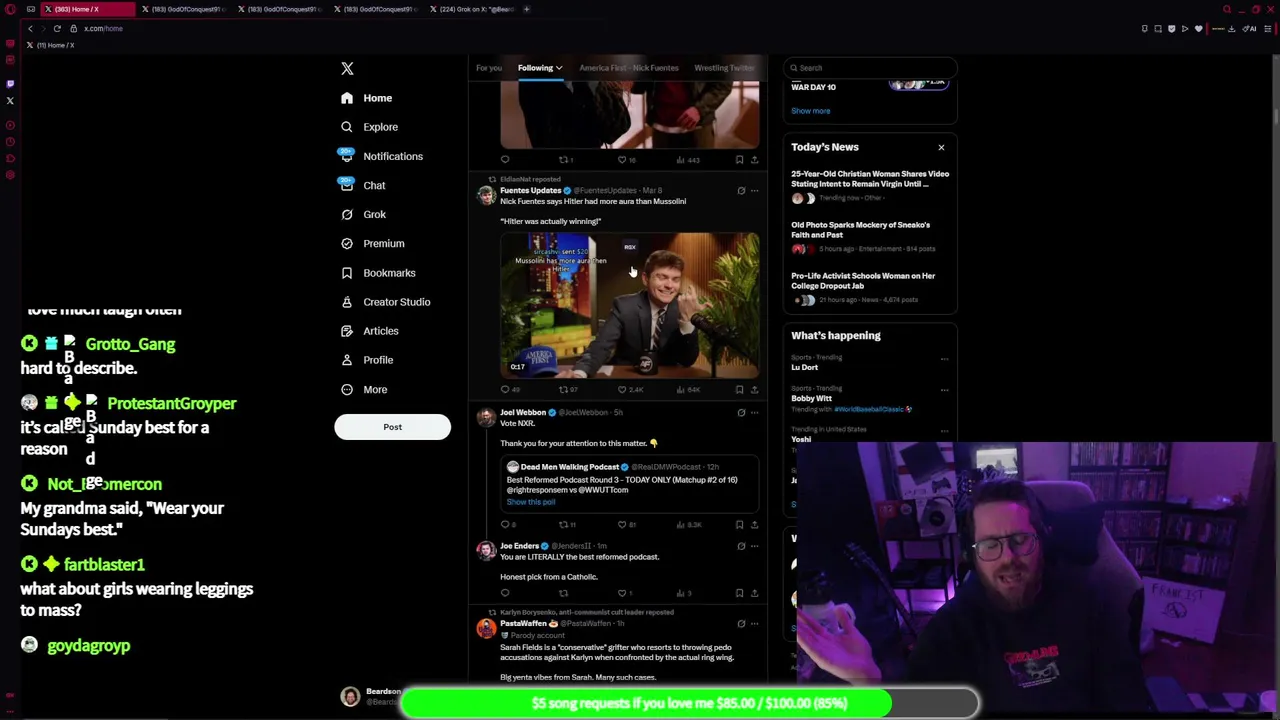The width and height of the screenshot is (1280, 720).
Task: Open Profile in the sidebar
Action: 367,359
